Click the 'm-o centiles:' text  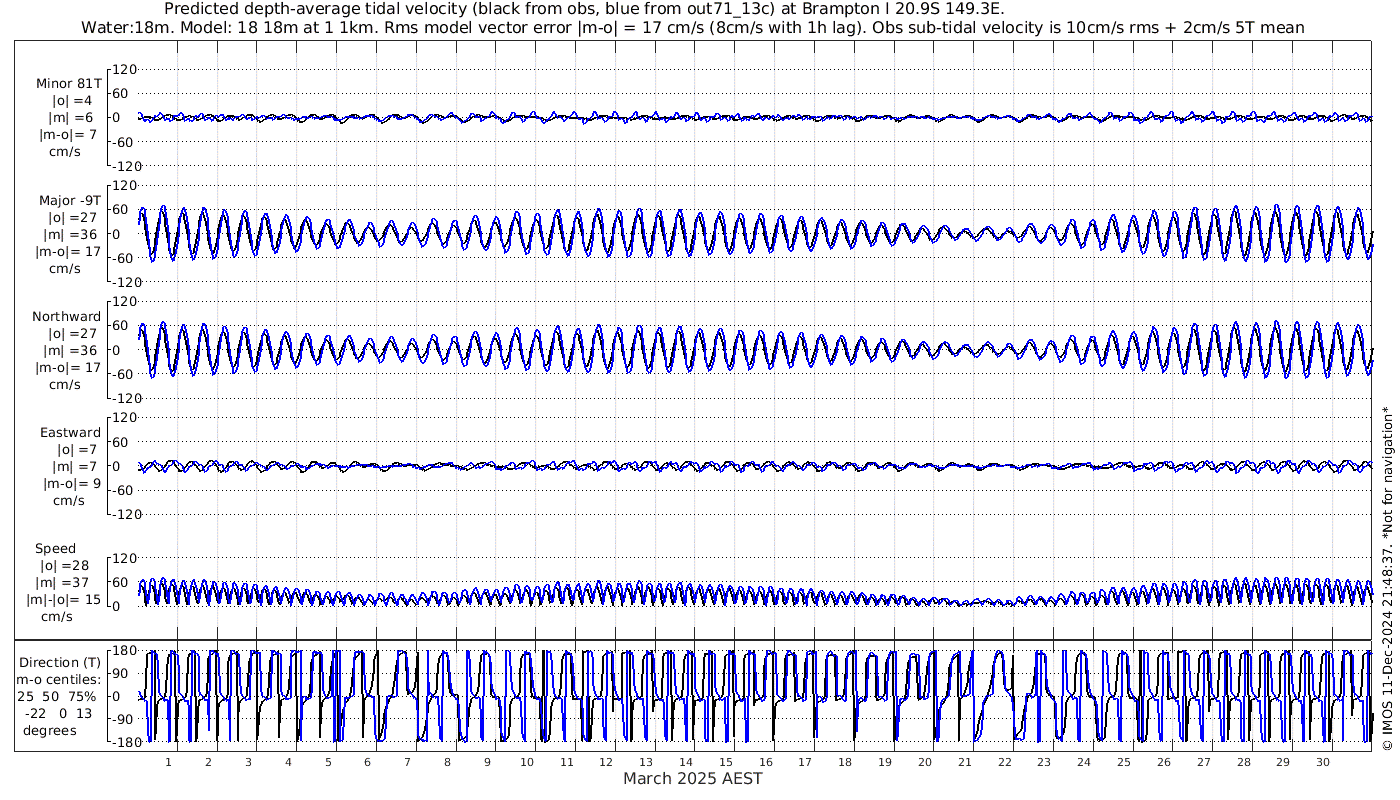point(60,679)
